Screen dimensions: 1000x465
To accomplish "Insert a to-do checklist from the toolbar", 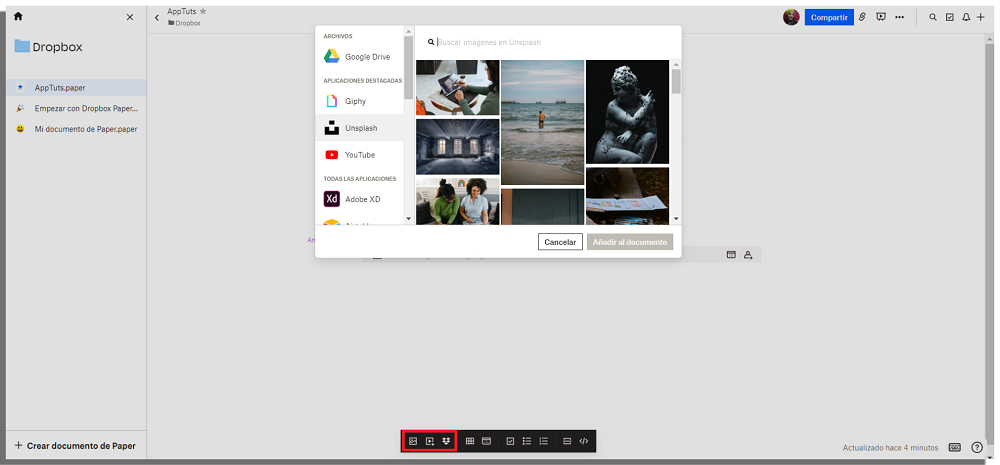I will [x=510, y=441].
